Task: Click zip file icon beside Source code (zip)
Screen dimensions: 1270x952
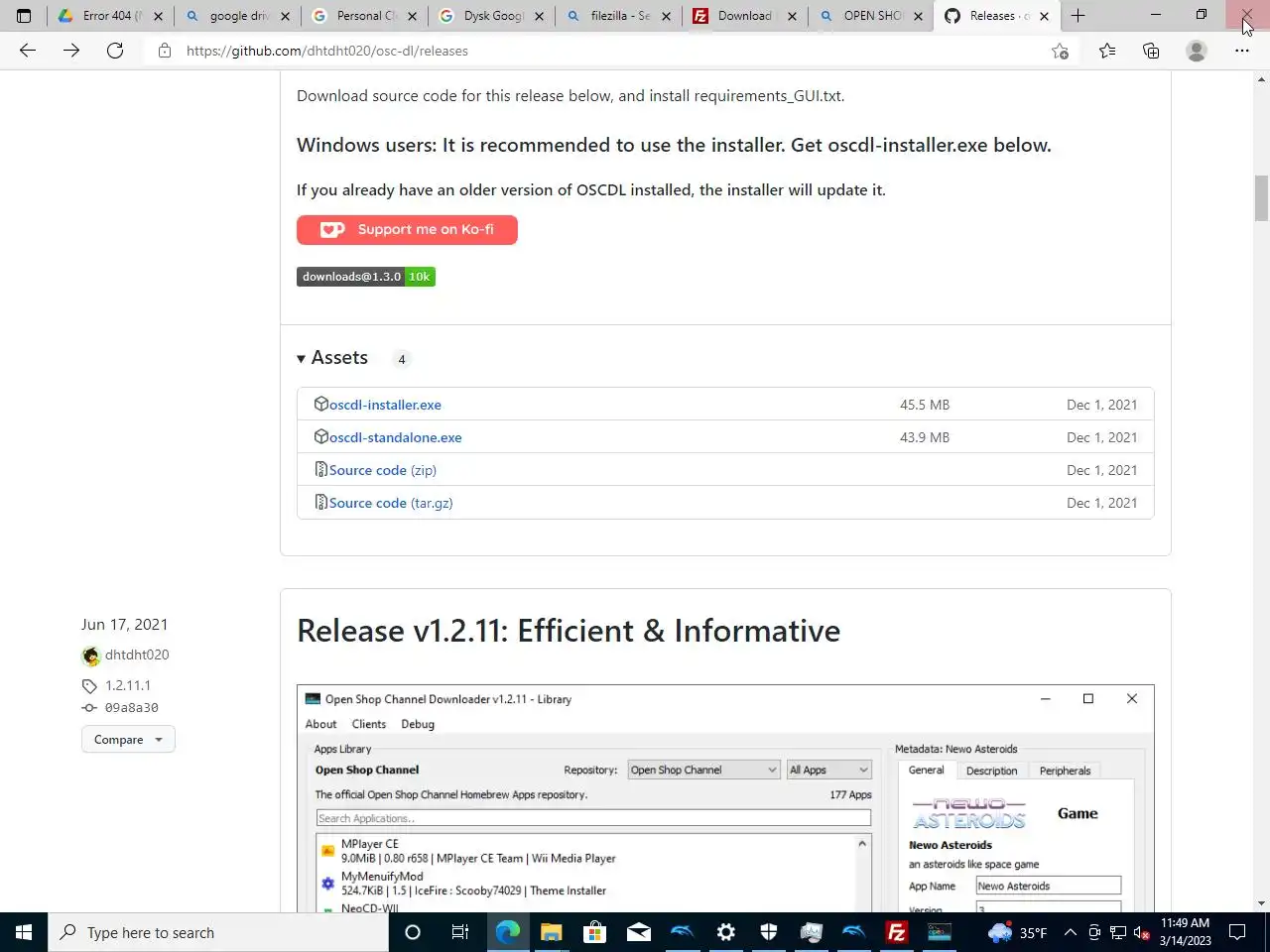Action: (x=321, y=469)
